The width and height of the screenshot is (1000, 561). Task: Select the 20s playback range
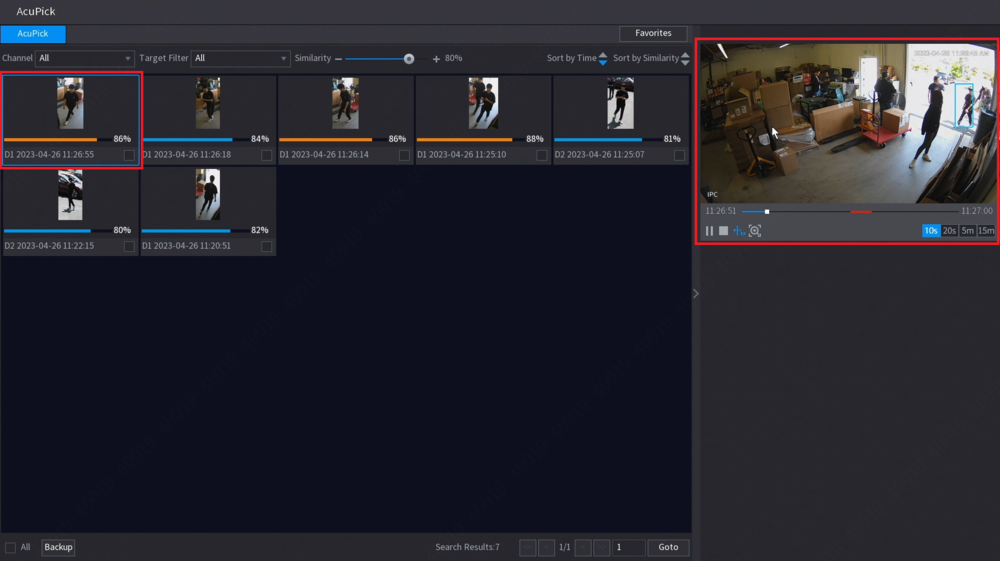point(949,231)
